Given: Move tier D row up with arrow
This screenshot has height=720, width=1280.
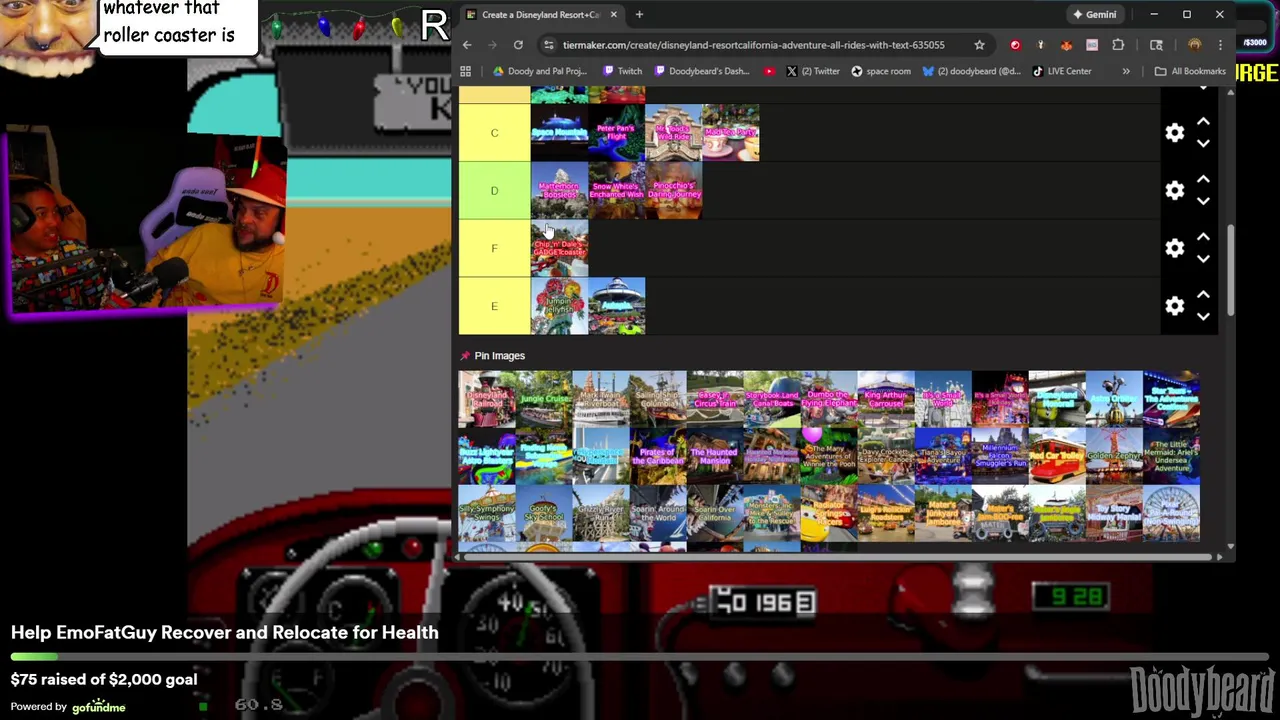Looking at the screenshot, I should [x=1203, y=180].
